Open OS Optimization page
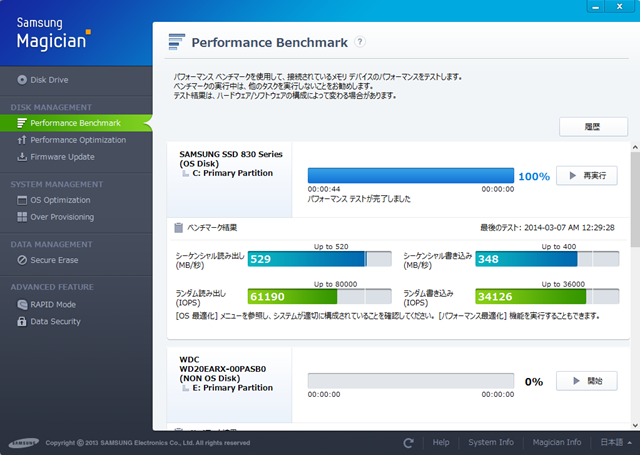This screenshot has height=455, width=640. 54,200
